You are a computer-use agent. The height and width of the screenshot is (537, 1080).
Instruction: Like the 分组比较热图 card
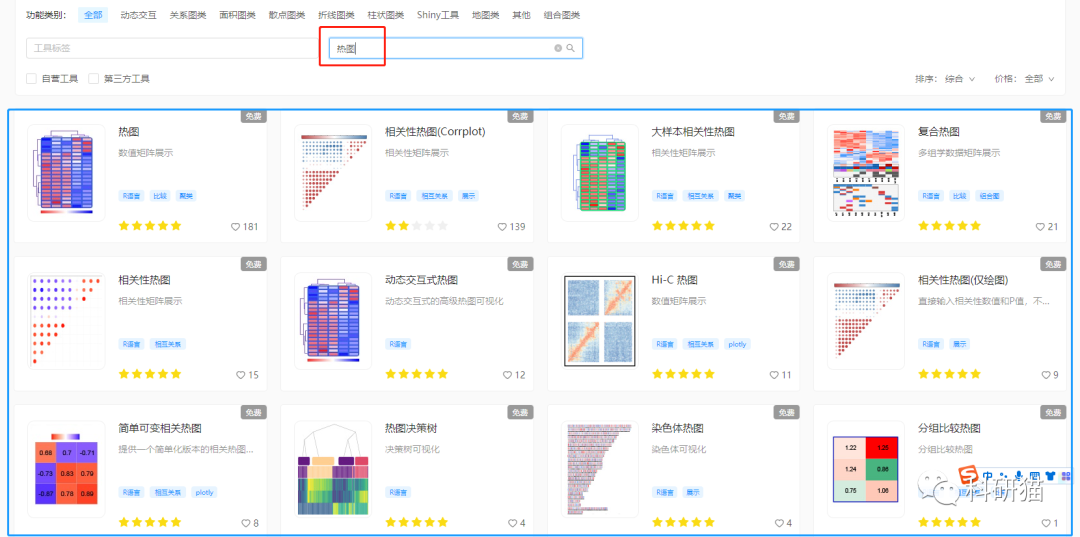1046,523
